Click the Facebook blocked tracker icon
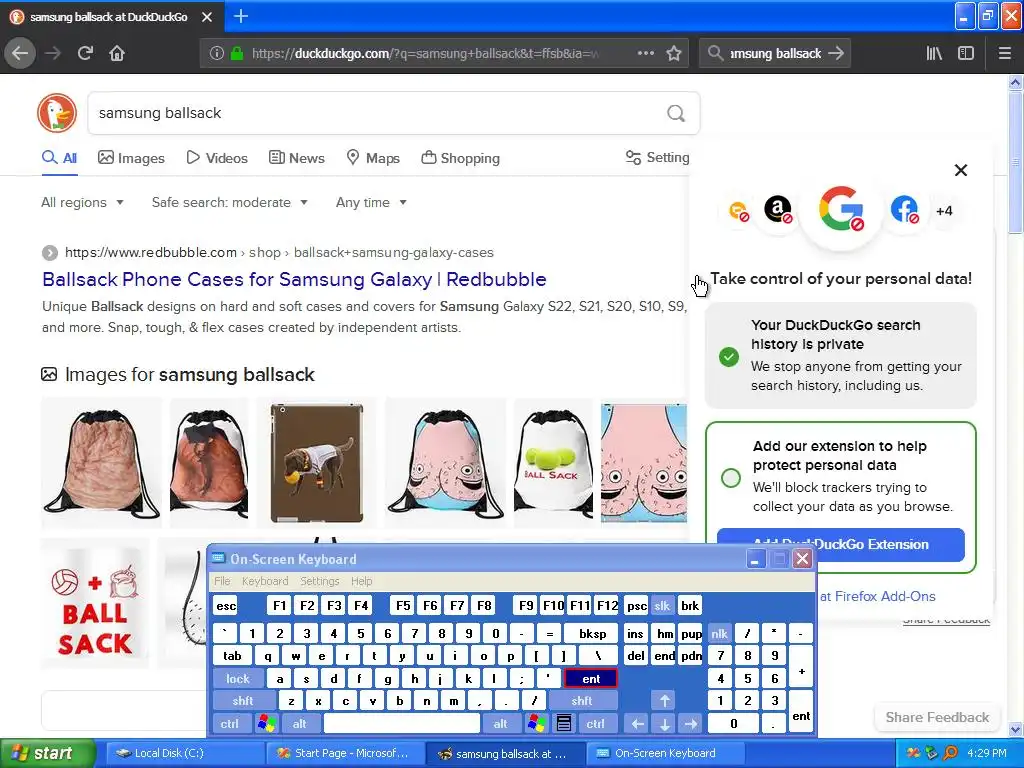Screen dimensions: 1024x768 point(904,210)
